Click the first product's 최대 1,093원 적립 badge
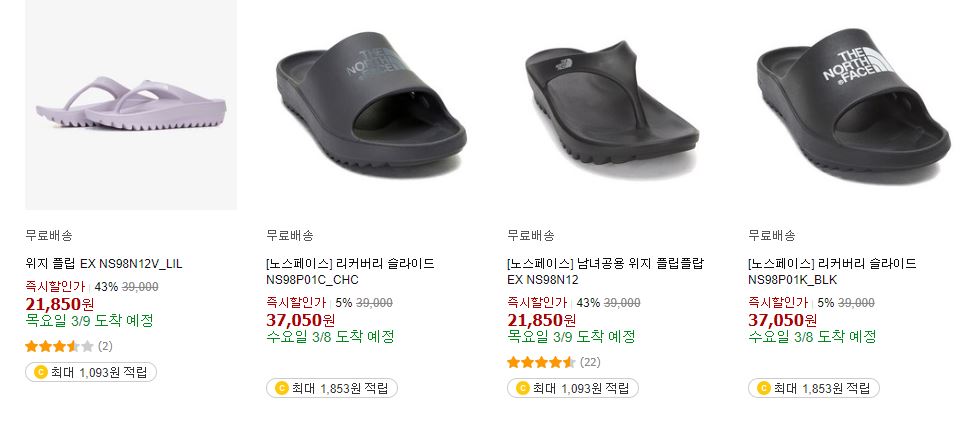The width and height of the screenshot is (960, 447). click(91, 372)
